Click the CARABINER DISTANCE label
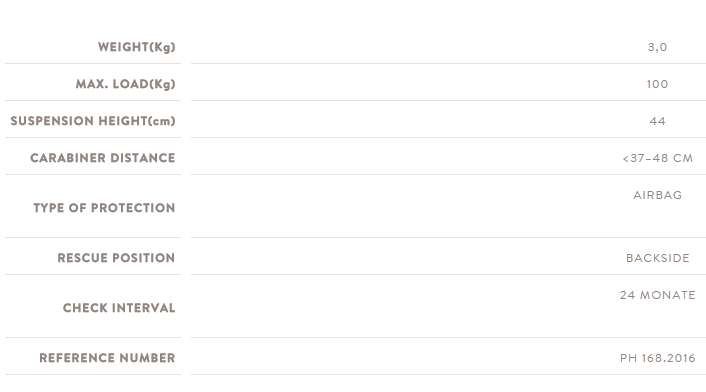The image size is (706, 392). (103, 158)
